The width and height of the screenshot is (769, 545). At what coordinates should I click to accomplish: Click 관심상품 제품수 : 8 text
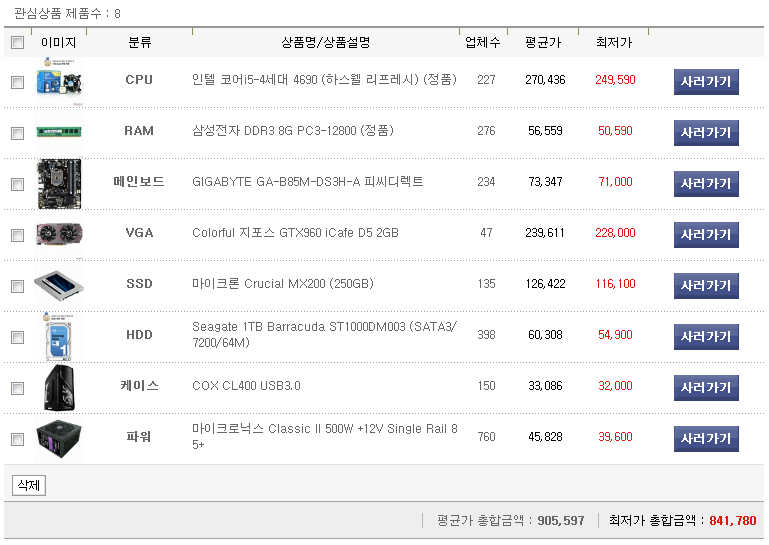click(67, 13)
